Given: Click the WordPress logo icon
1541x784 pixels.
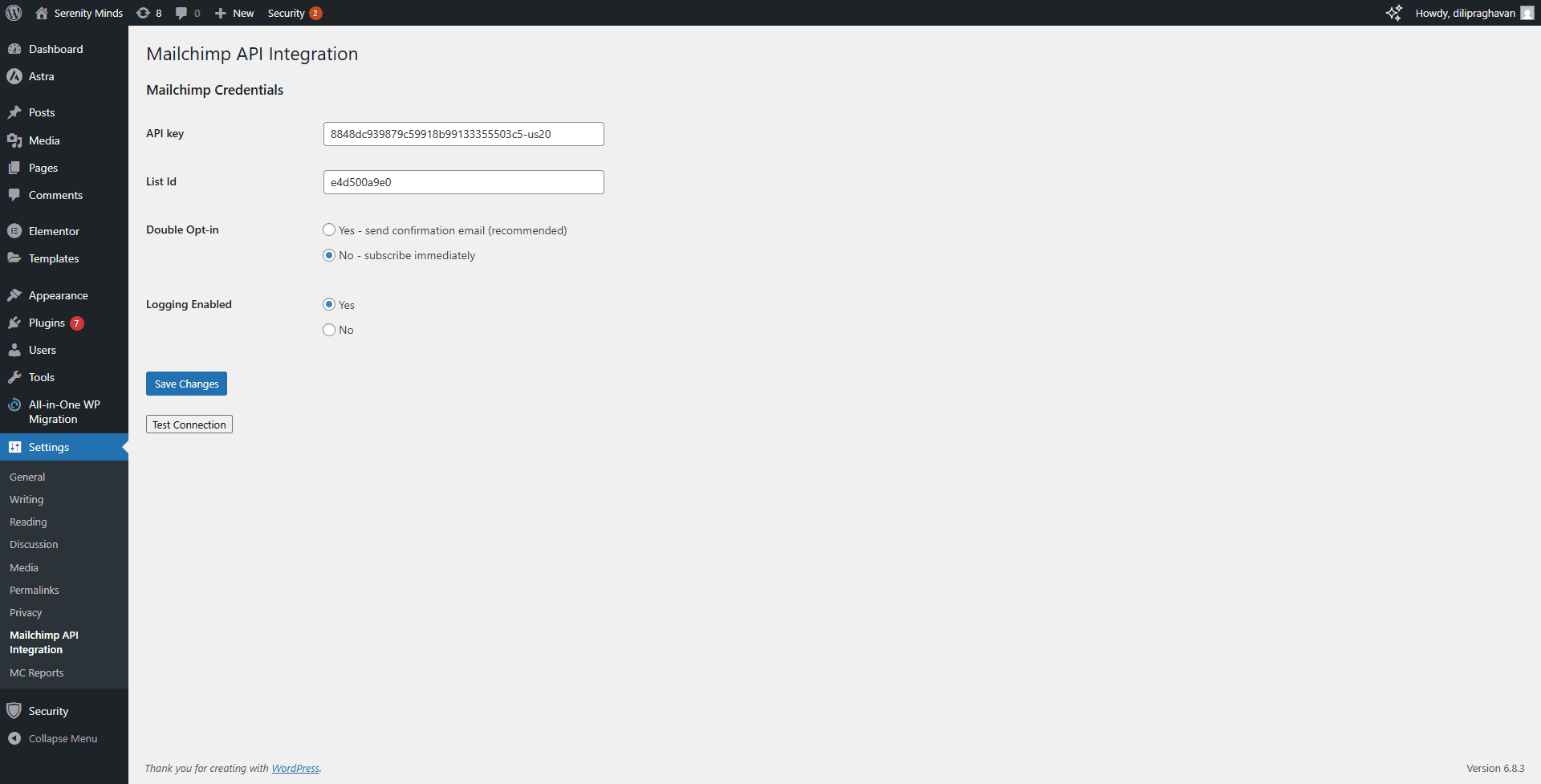Looking at the screenshot, I should click(x=14, y=13).
